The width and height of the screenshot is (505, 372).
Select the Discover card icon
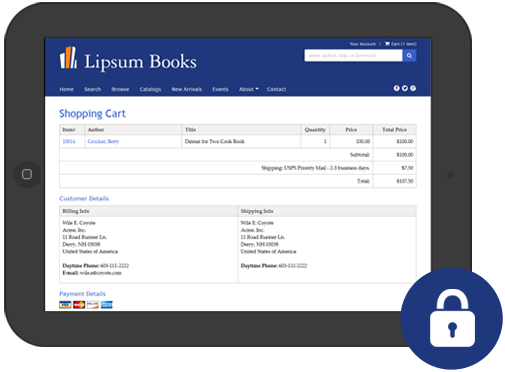(x=93, y=305)
